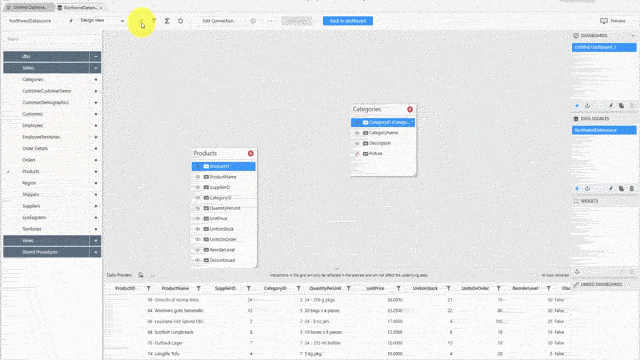Select ProductID field in Products table
The image size is (640, 360).
click(224, 166)
